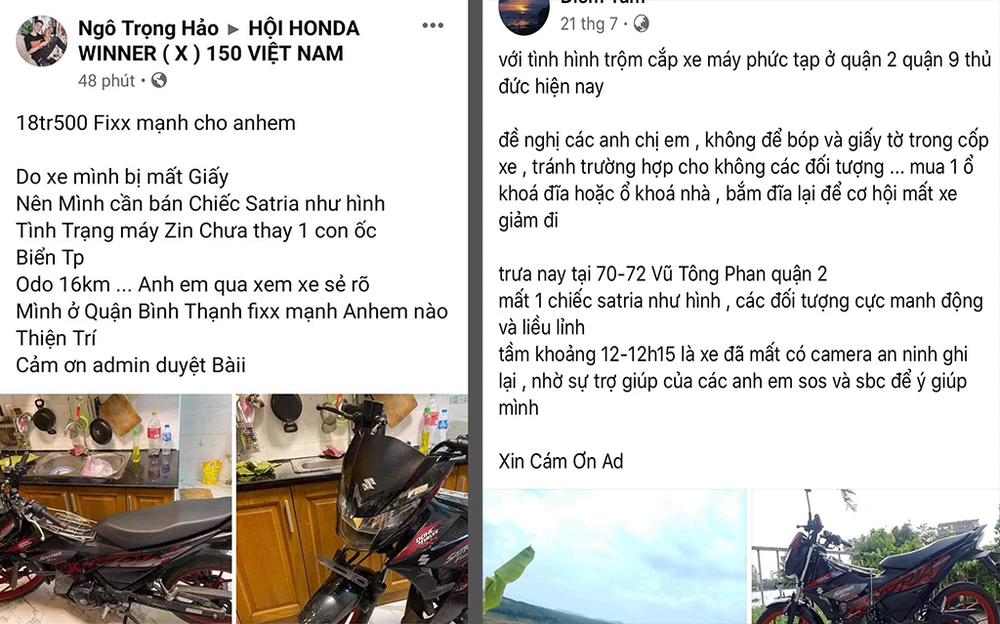The image size is (1000, 624).
Task: Click the 70-72 Vũ Tông Phan quận 2 address text
Action: coord(711,274)
